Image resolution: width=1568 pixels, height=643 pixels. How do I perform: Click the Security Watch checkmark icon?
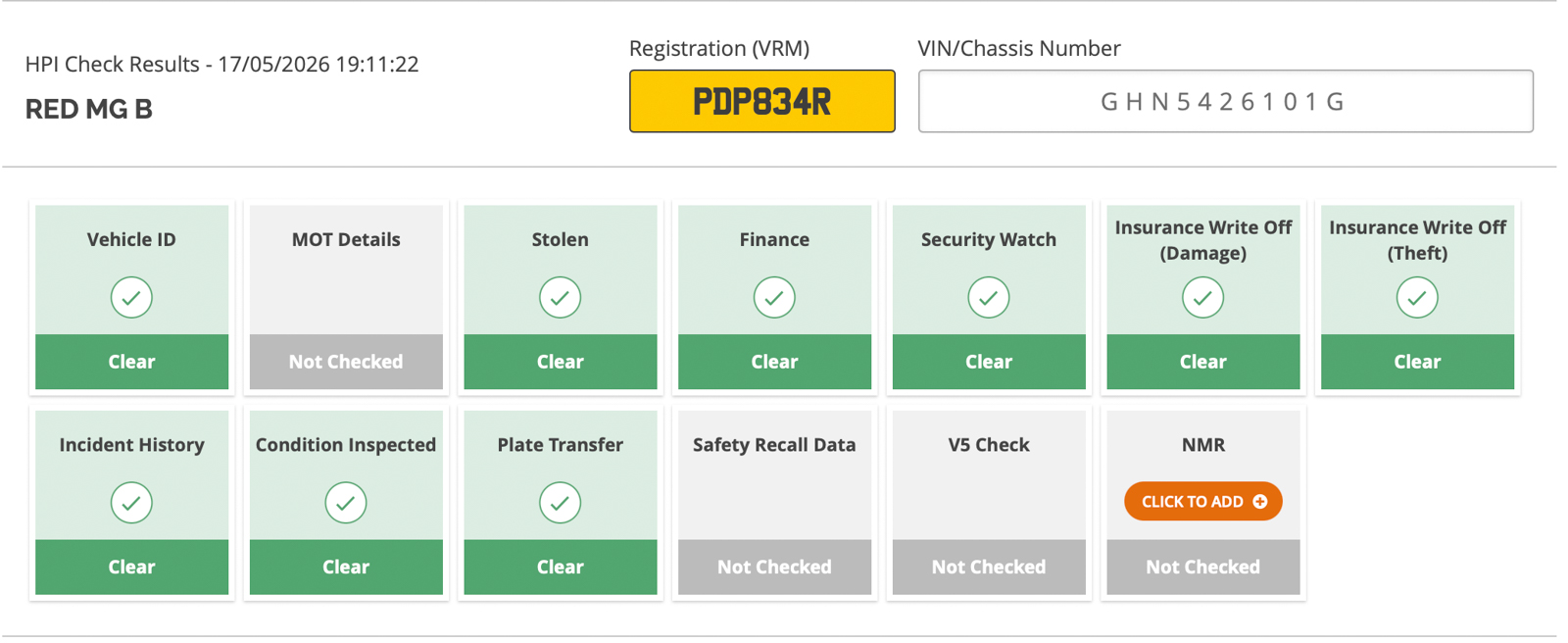point(988,297)
